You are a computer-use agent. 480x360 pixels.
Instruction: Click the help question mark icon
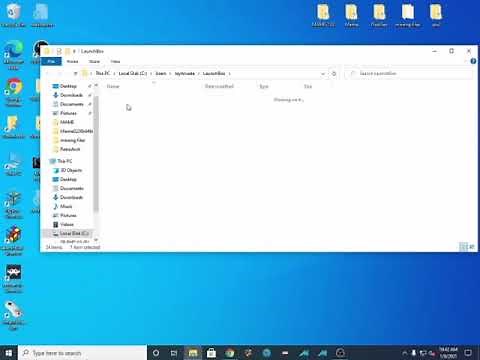473,61
